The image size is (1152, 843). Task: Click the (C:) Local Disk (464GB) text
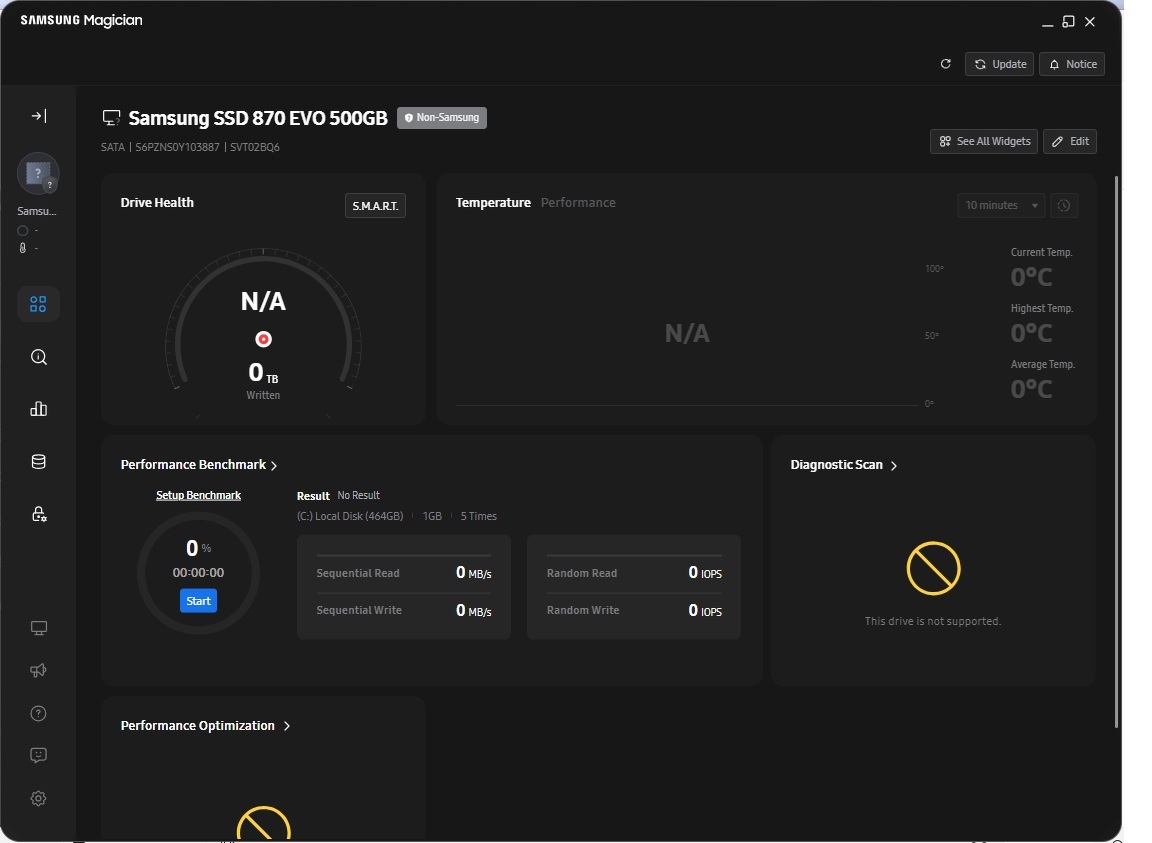(350, 516)
